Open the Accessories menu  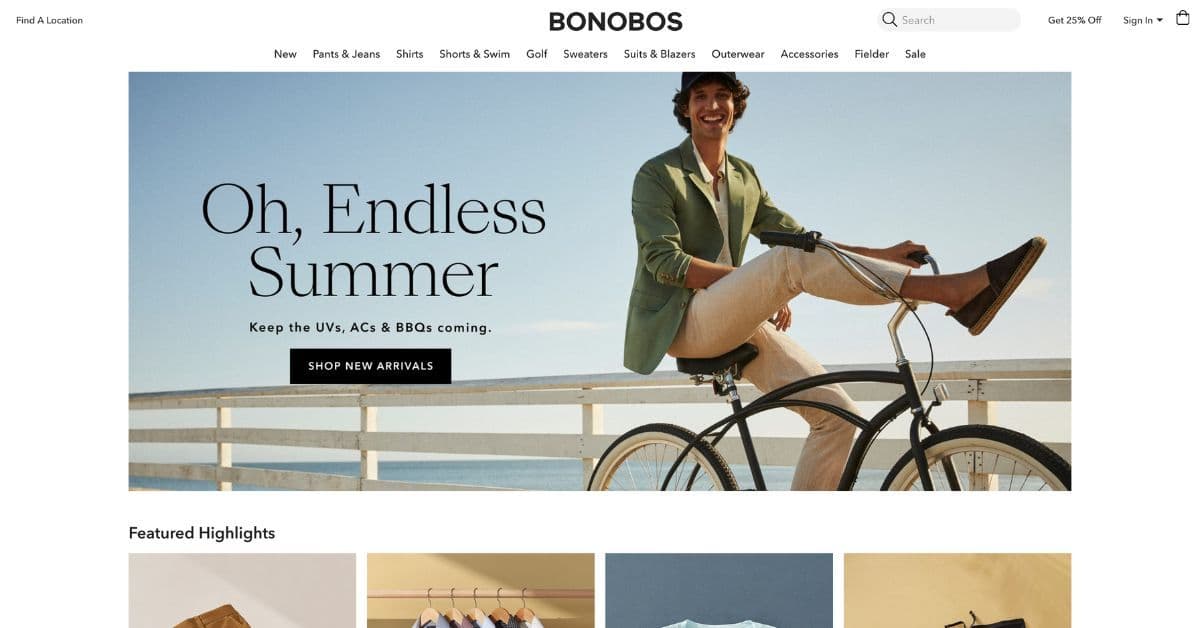(x=809, y=54)
